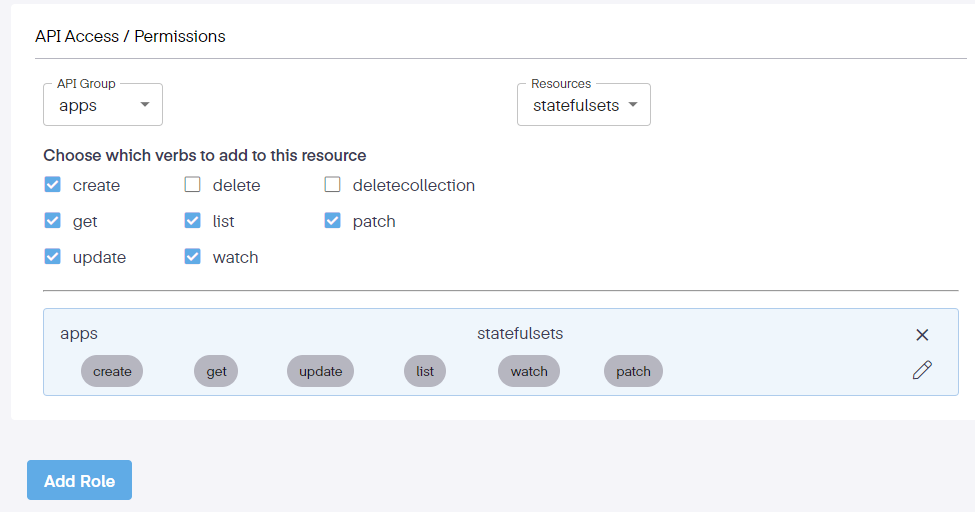Image resolution: width=975 pixels, height=512 pixels.
Task: Remove the apps statefulsets rule with X icon
Action: pos(922,335)
